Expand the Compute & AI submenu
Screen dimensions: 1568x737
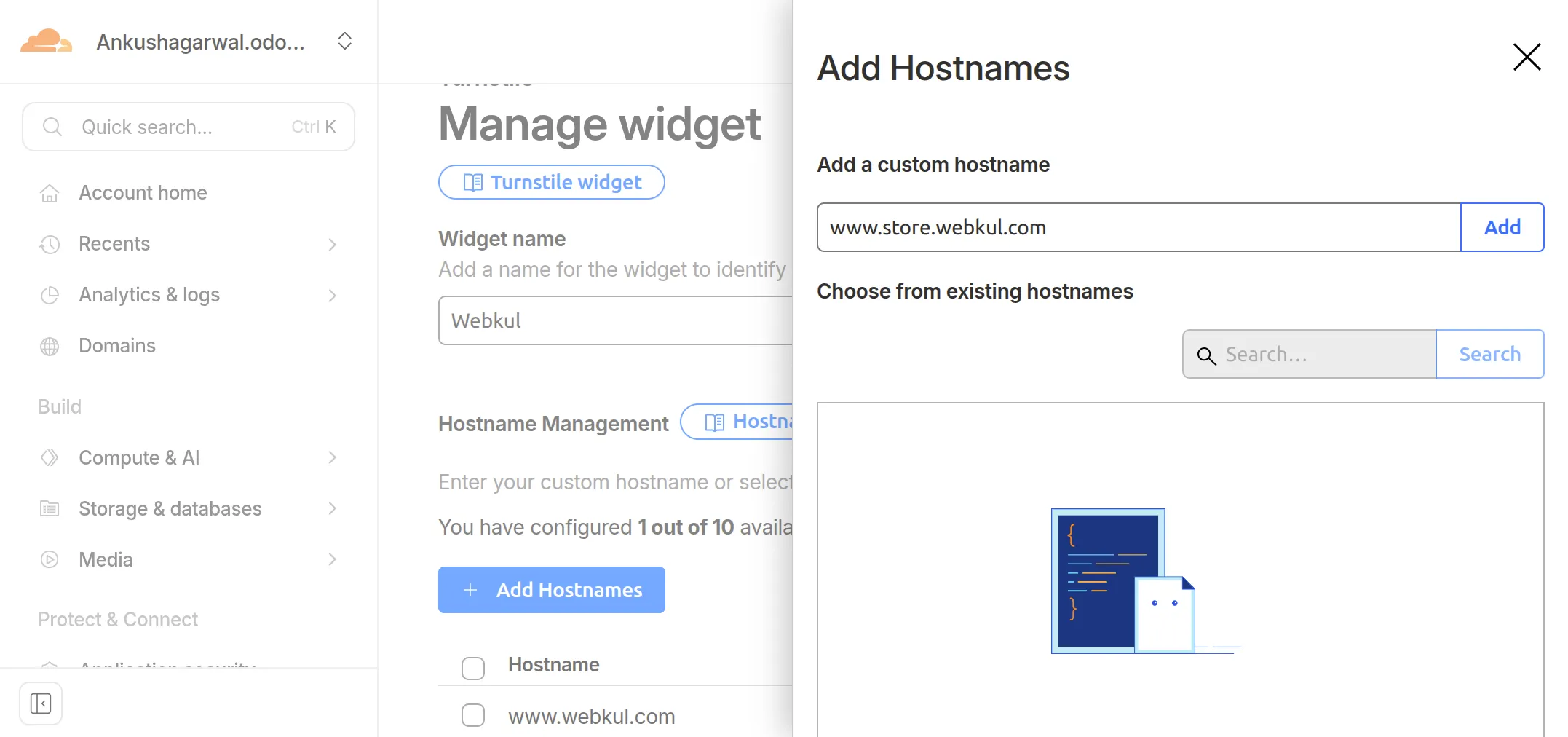point(332,458)
